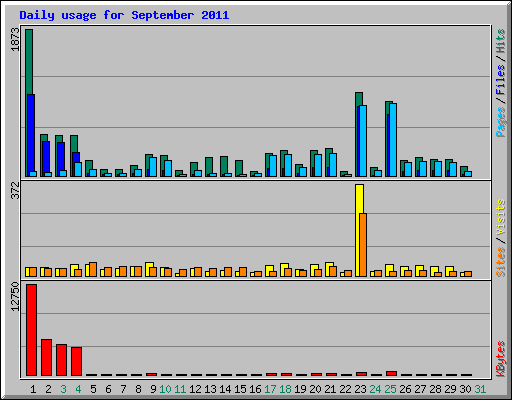Click the chart title 'Daily usage for September 2011'

point(124,15)
